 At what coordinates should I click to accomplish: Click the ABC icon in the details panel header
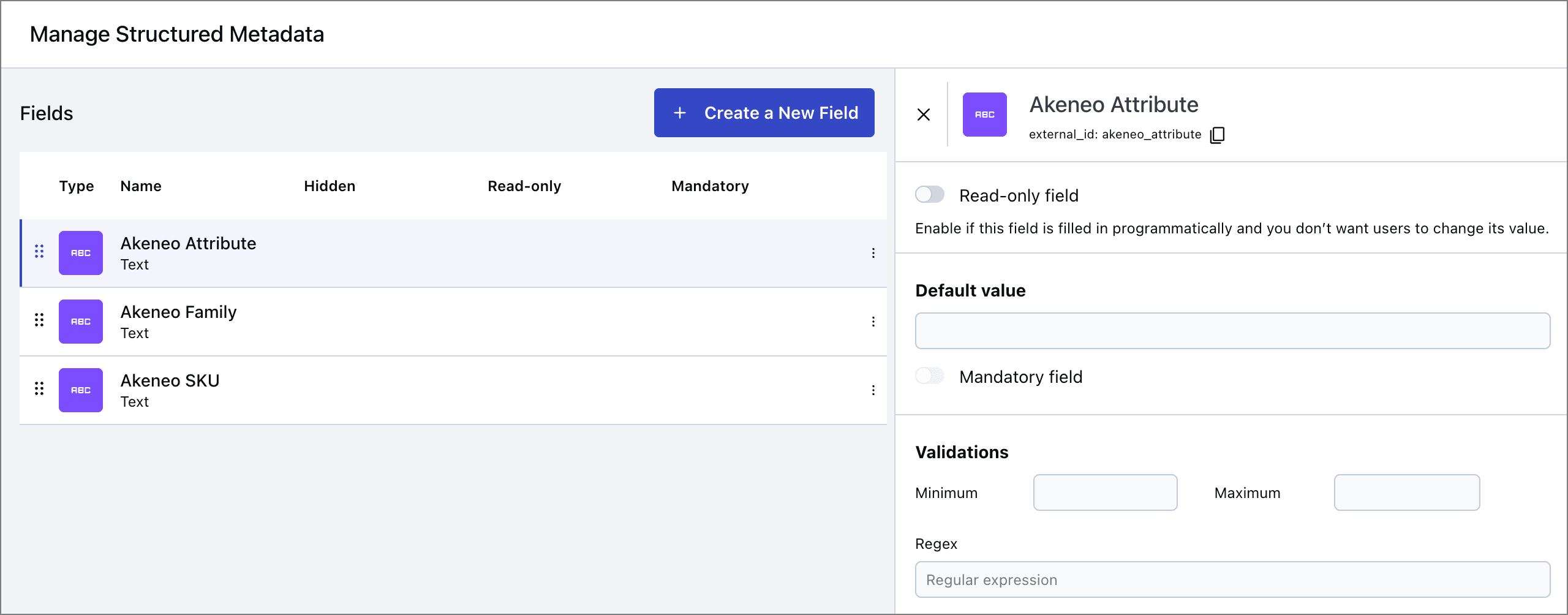point(984,115)
